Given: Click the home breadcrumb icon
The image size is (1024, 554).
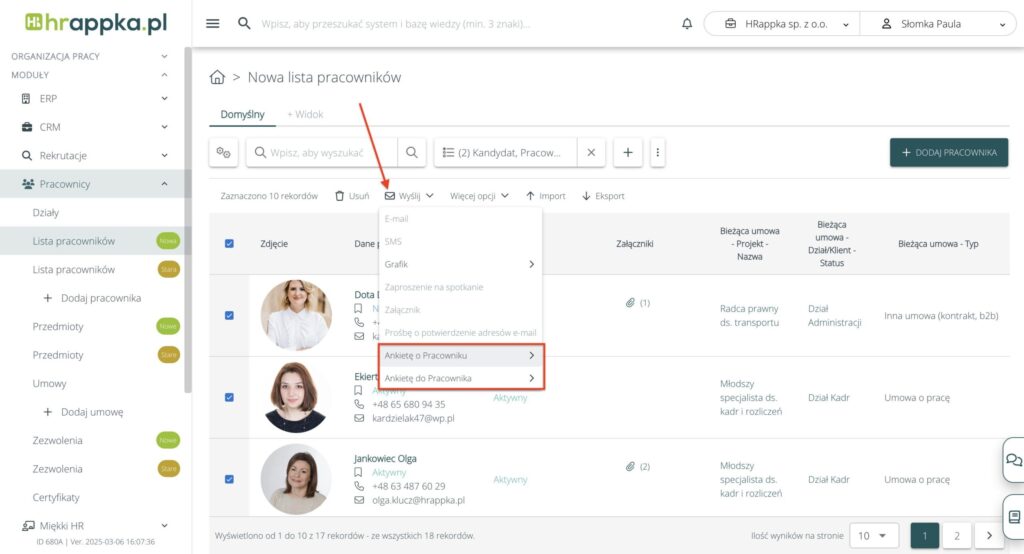Looking at the screenshot, I should pos(217,77).
